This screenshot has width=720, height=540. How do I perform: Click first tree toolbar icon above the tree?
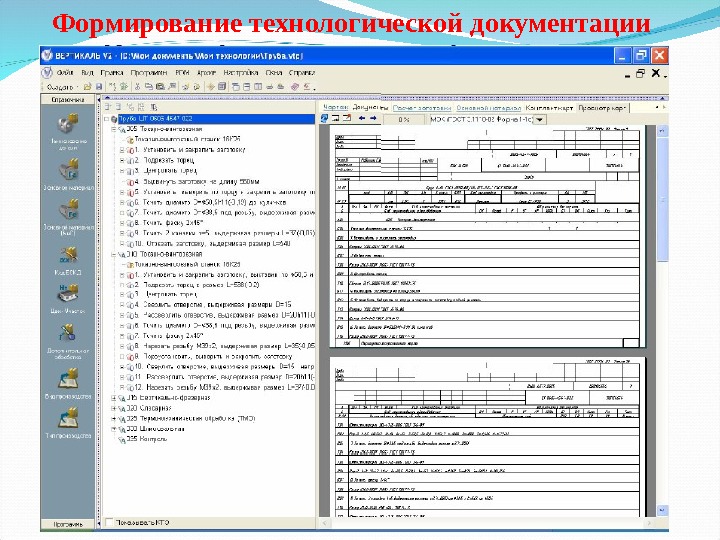(x=108, y=107)
